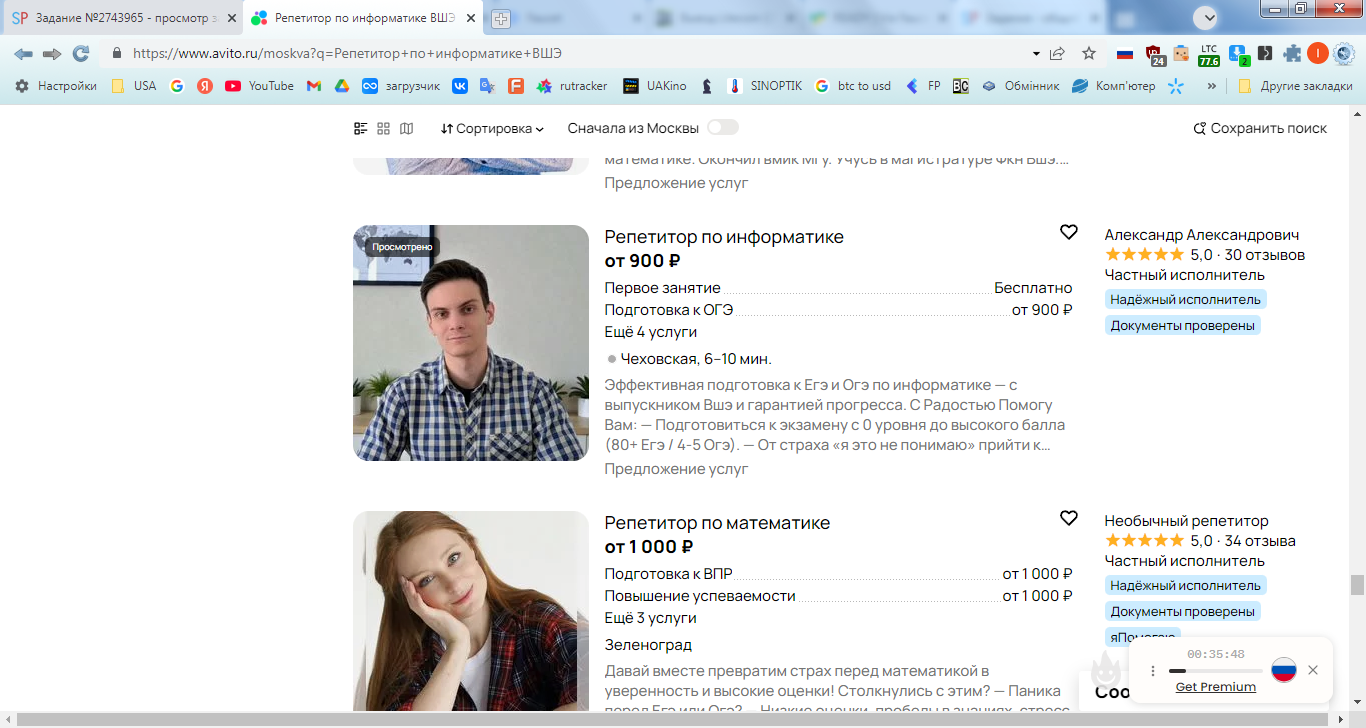The width and height of the screenshot is (1366, 728).
Task: Open the Yandex bookmark icon
Action: click(x=205, y=86)
